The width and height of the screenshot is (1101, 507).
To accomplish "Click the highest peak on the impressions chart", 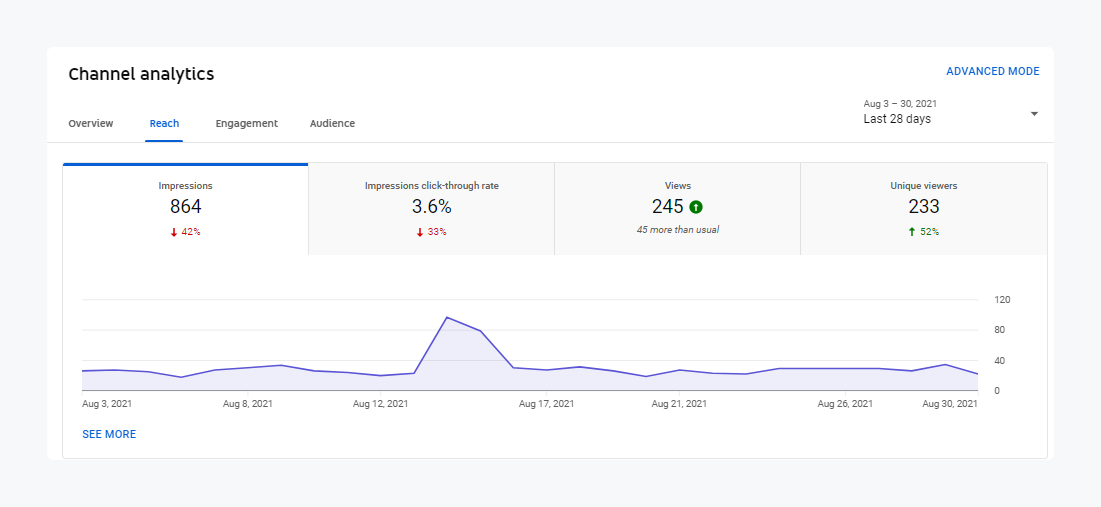I will tap(447, 317).
